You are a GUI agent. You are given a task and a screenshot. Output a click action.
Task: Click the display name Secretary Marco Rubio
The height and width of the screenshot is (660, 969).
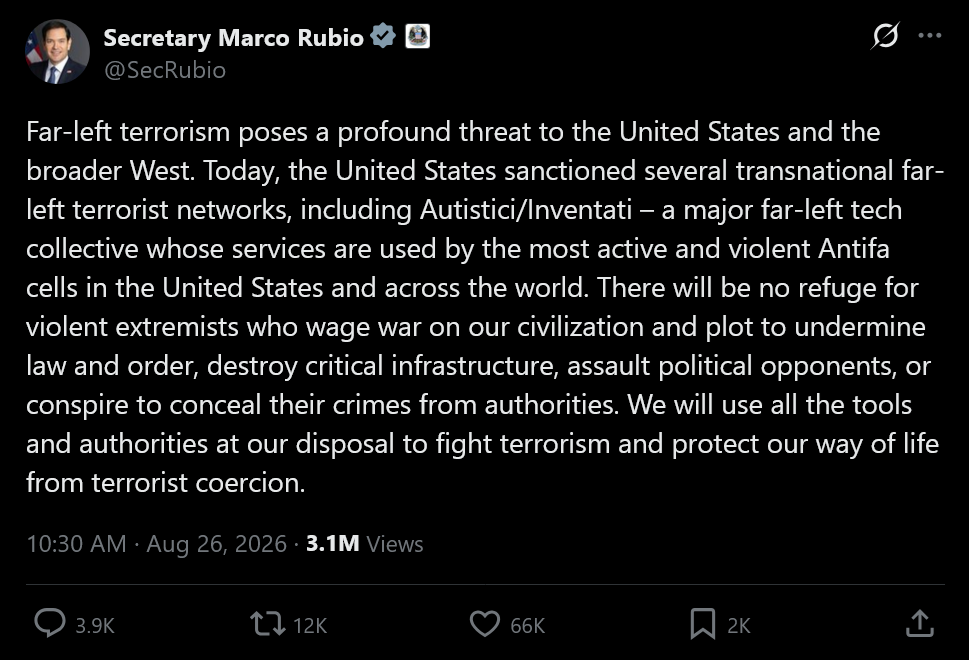(234, 38)
